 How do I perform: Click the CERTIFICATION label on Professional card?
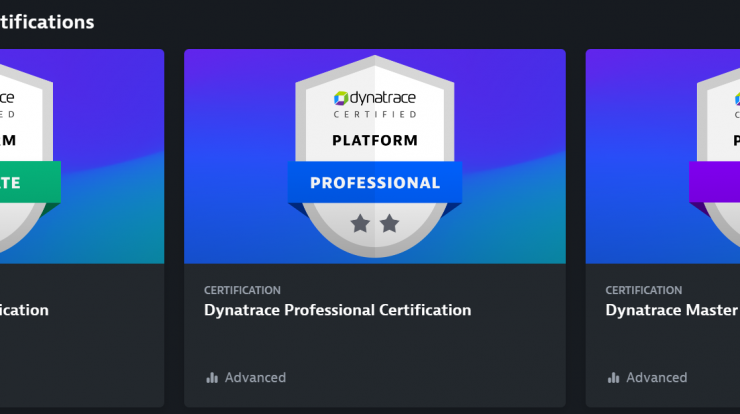coord(242,290)
